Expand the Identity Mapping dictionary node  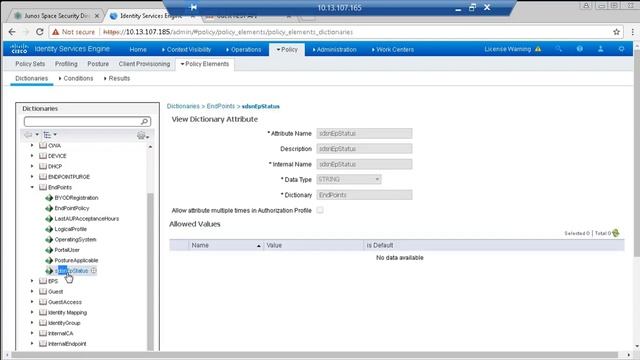pos(32,313)
